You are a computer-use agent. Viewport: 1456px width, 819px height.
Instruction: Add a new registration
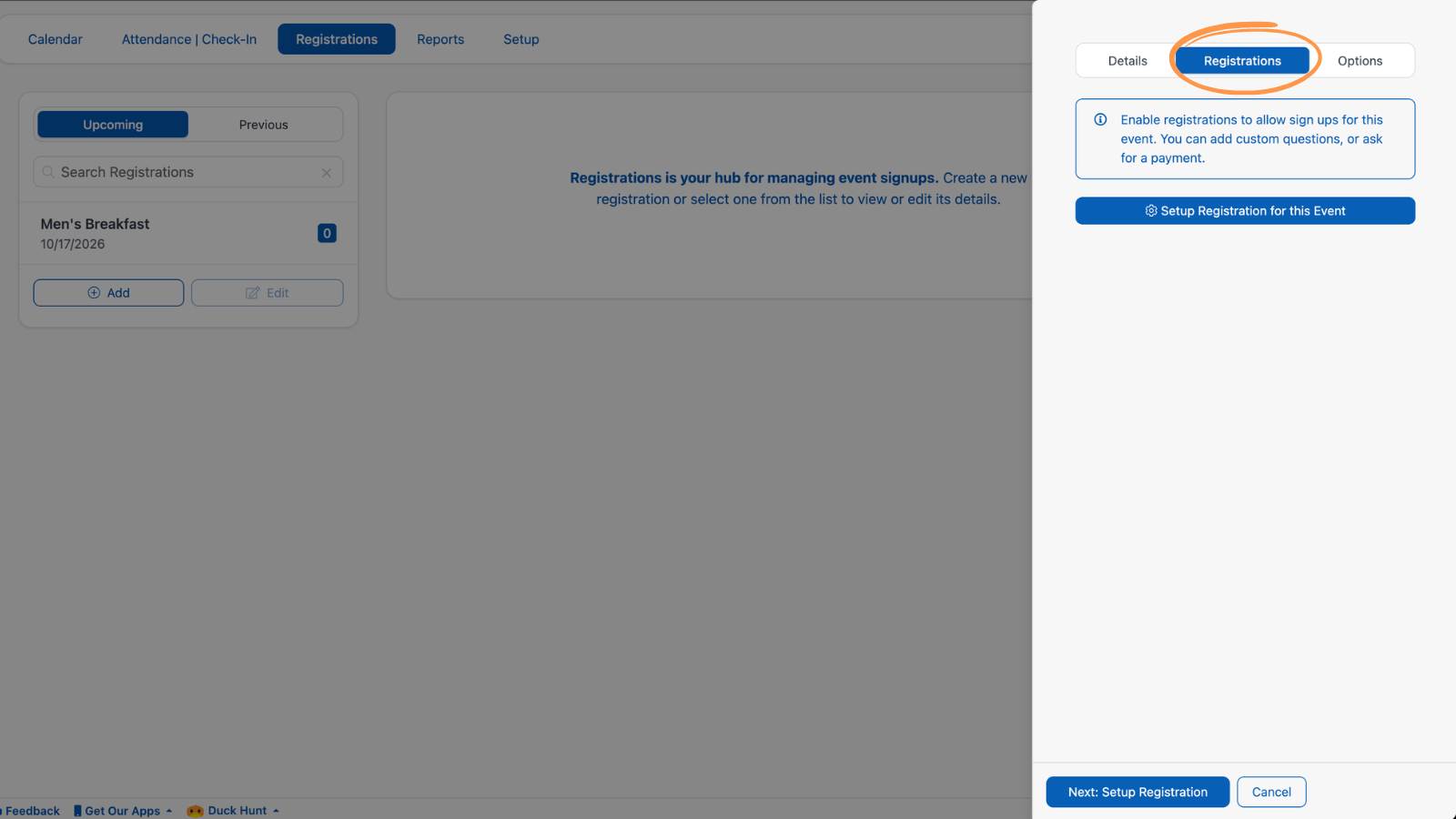pos(108,293)
